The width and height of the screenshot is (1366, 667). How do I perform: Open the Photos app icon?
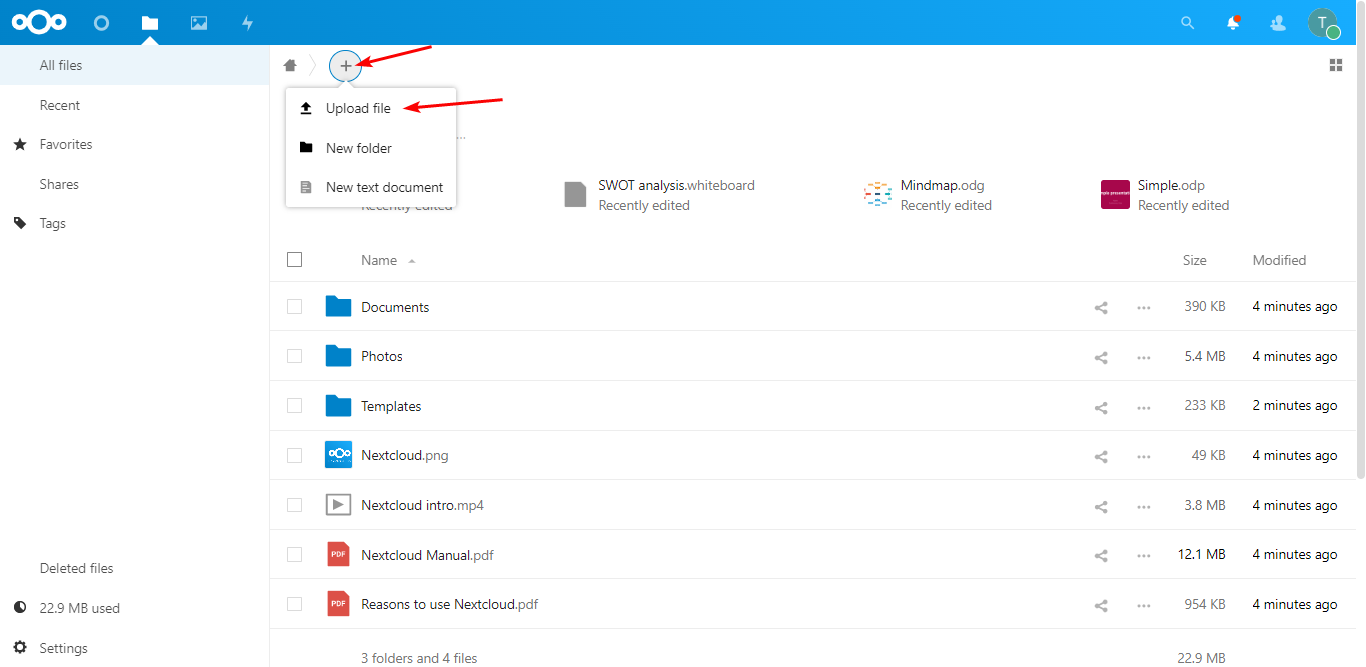point(199,22)
